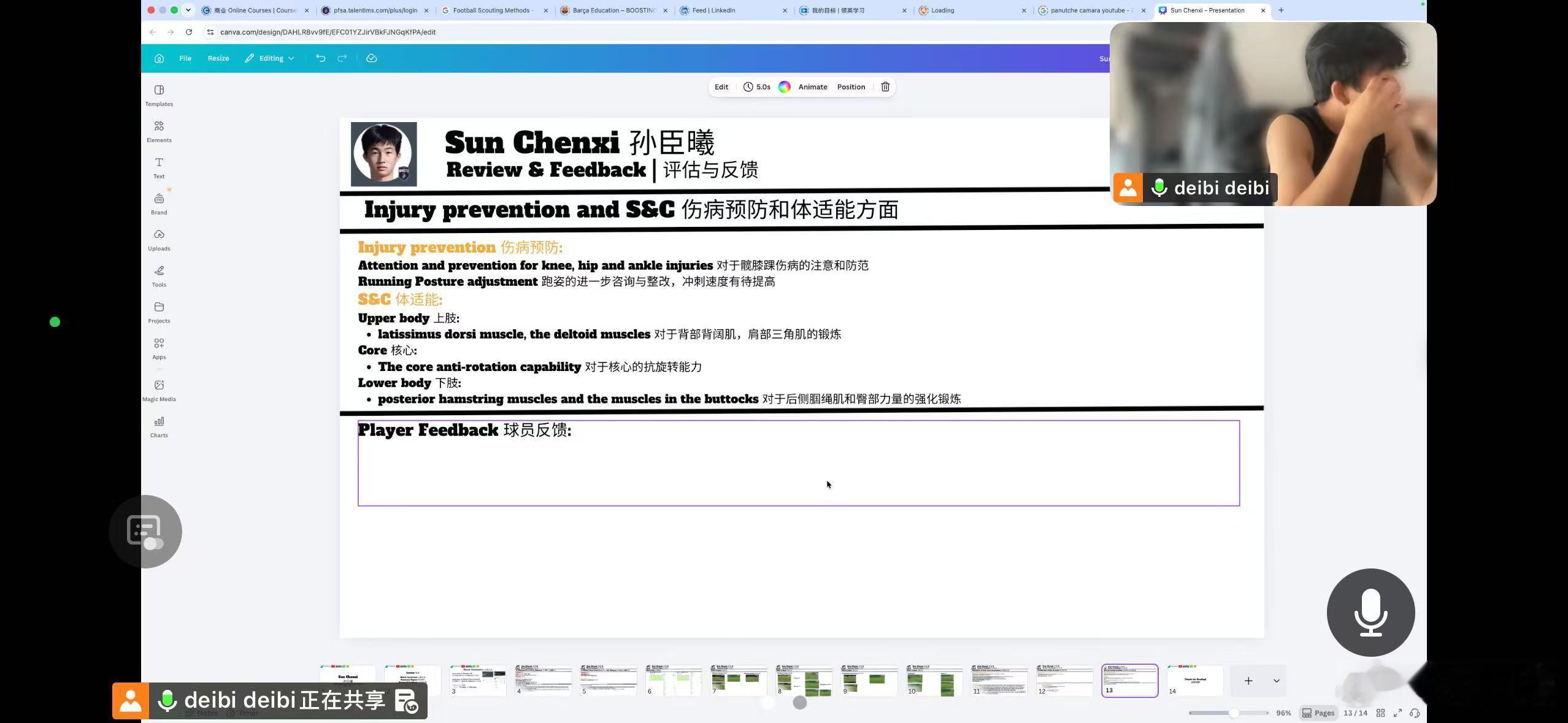Click the 'Injury prevention and S&C' heading text
The image size is (1568, 723).
(x=519, y=210)
